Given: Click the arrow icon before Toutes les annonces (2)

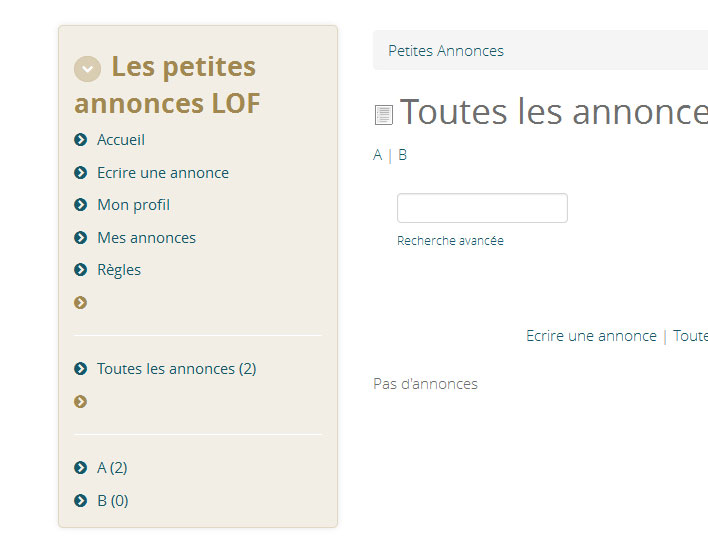Looking at the screenshot, I should [80, 369].
